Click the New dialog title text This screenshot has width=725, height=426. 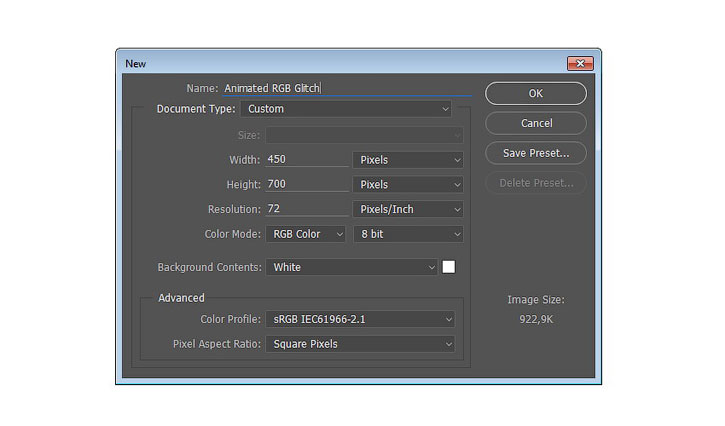pos(135,64)
